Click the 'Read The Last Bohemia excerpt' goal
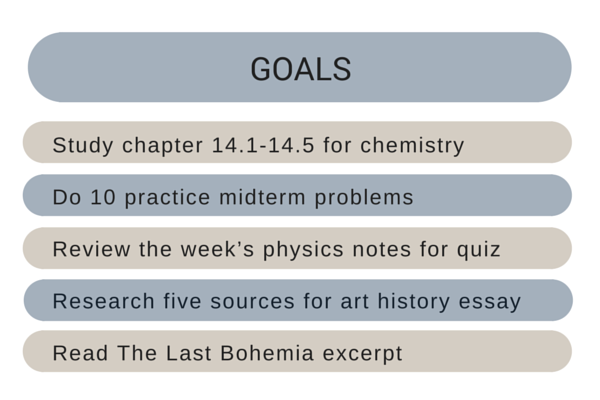 pos(297,351)
